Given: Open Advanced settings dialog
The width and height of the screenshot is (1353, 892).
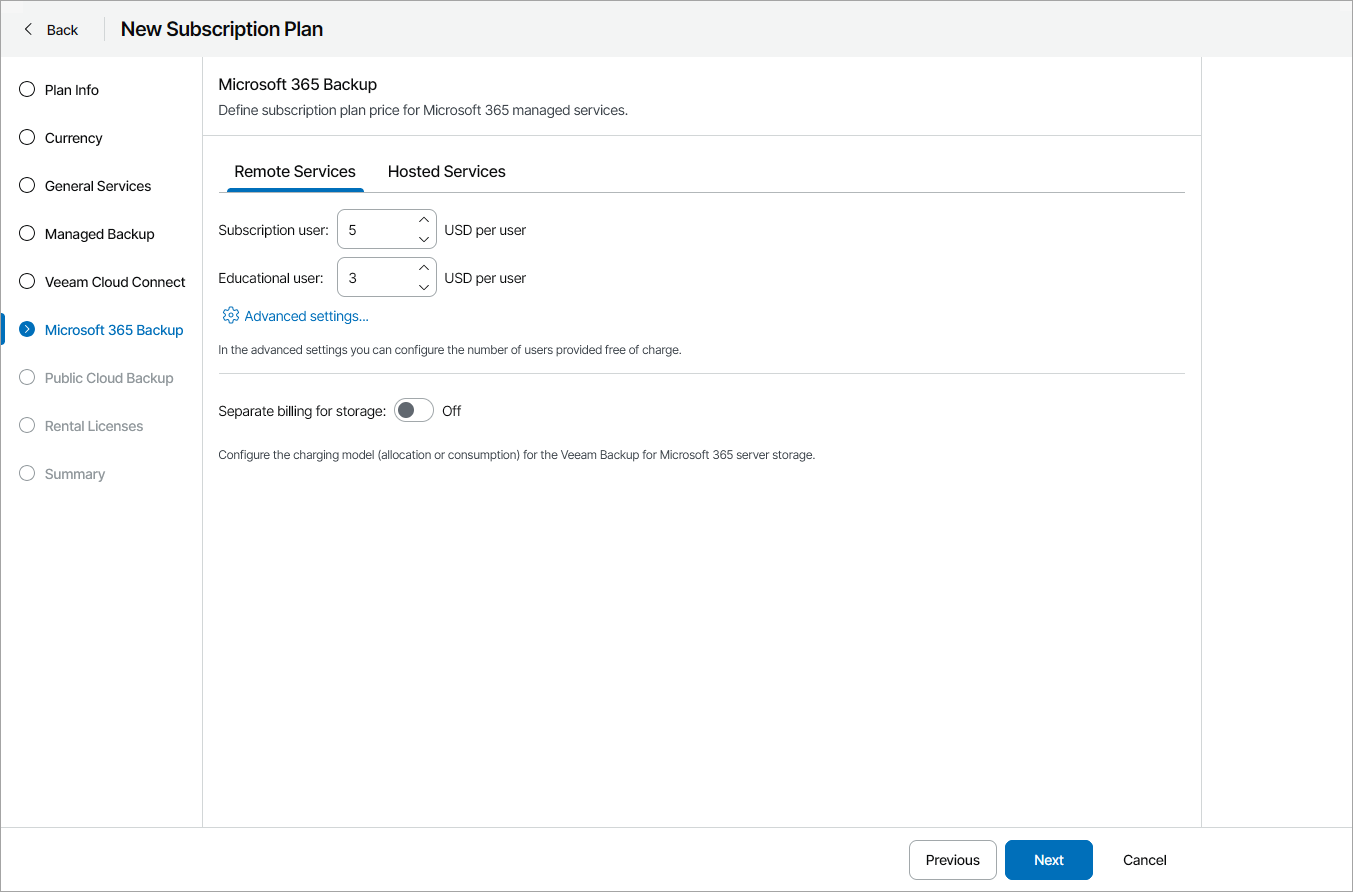Looking at the screenshot, I should (304, 315).
